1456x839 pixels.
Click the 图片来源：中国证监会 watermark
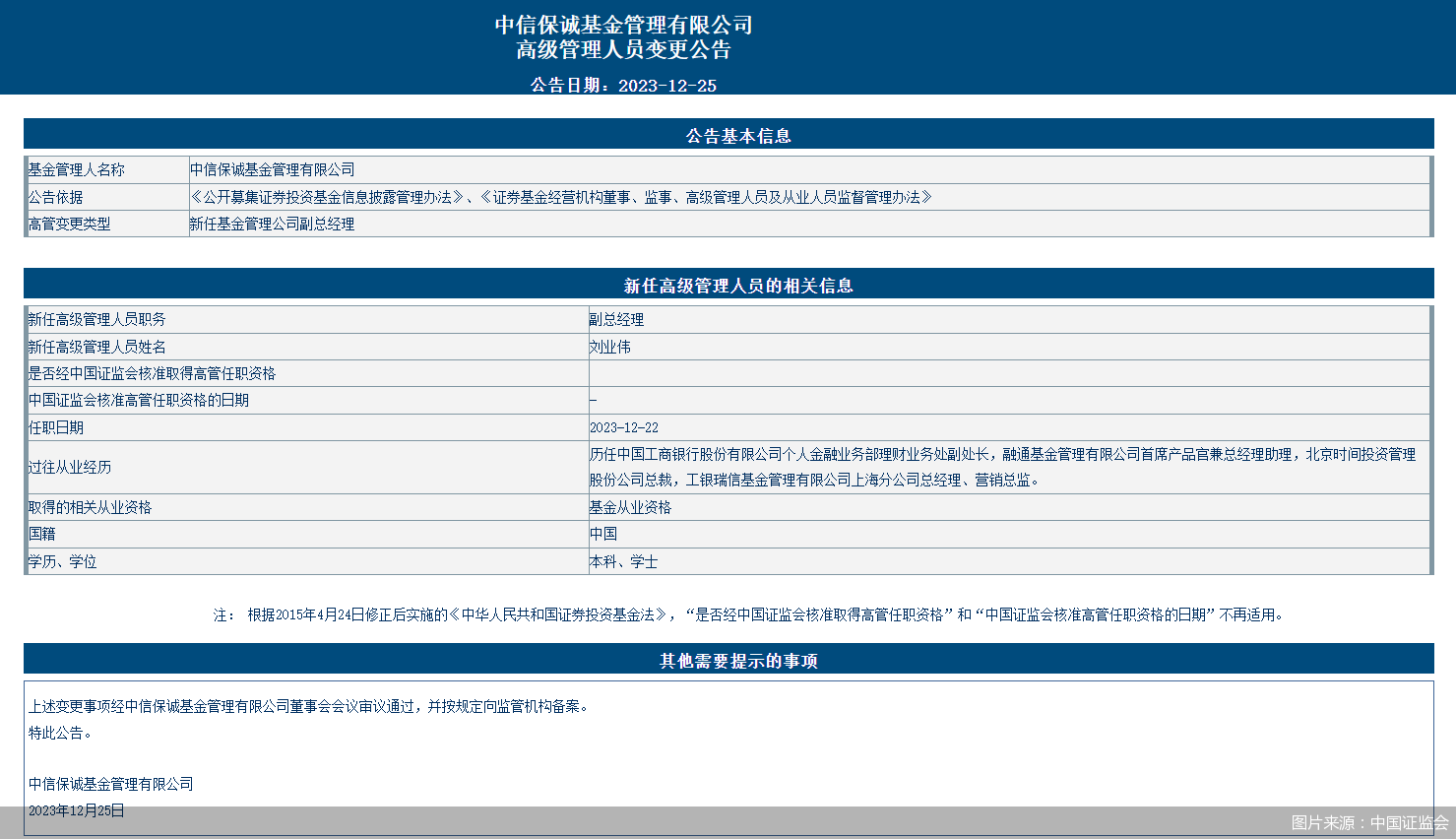coord(1359,823)
